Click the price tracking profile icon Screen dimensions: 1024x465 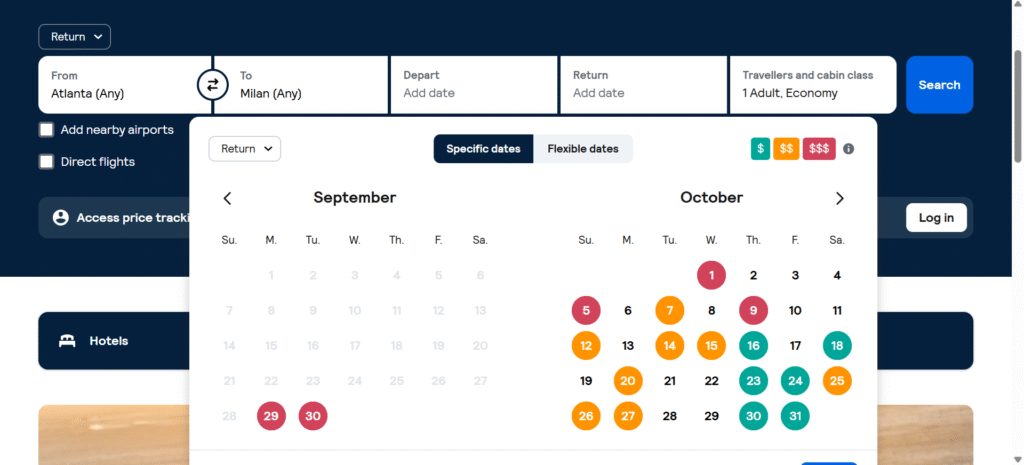tap(60, 217)
